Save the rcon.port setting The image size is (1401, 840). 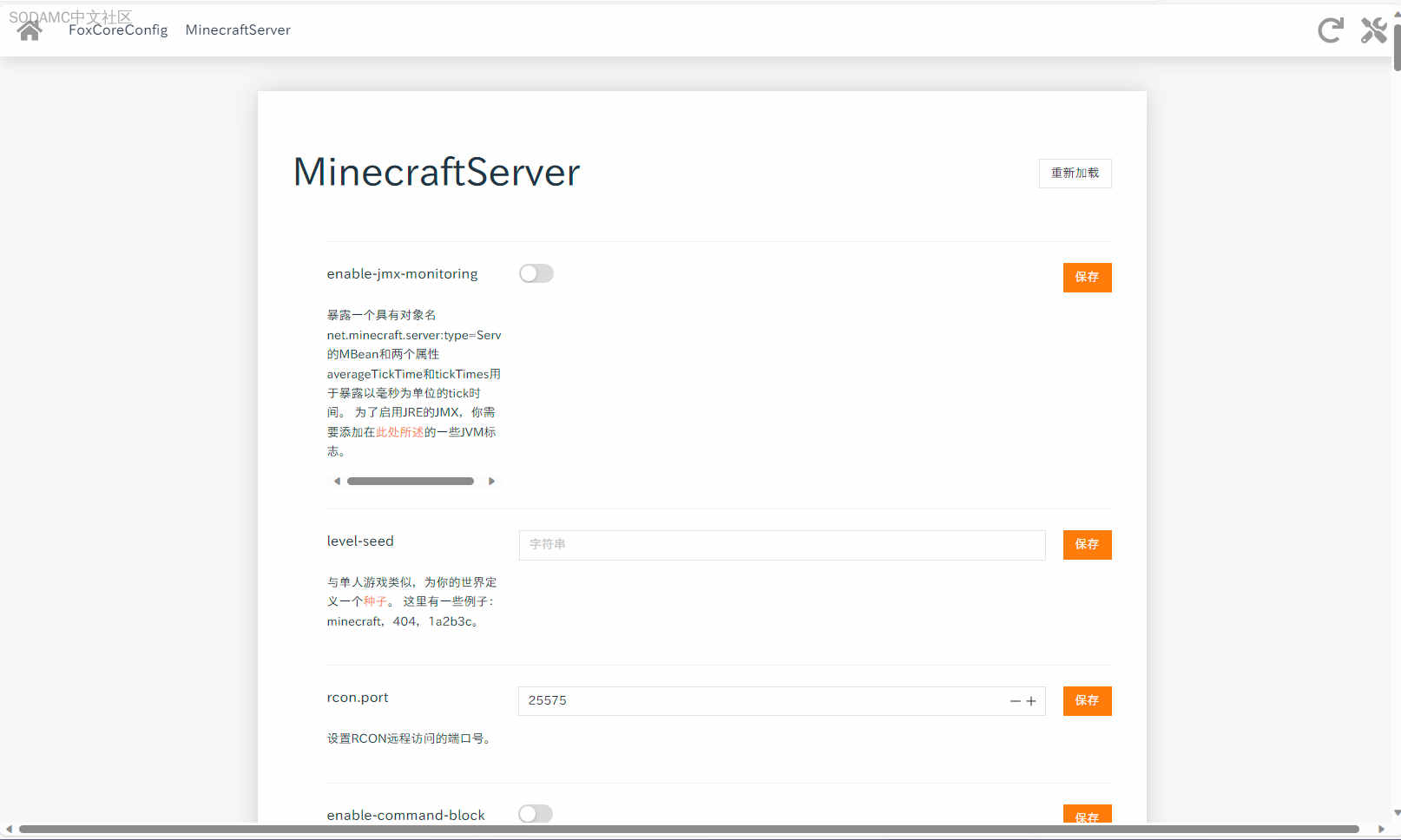pyautogui.click(x=1087, y=700)
